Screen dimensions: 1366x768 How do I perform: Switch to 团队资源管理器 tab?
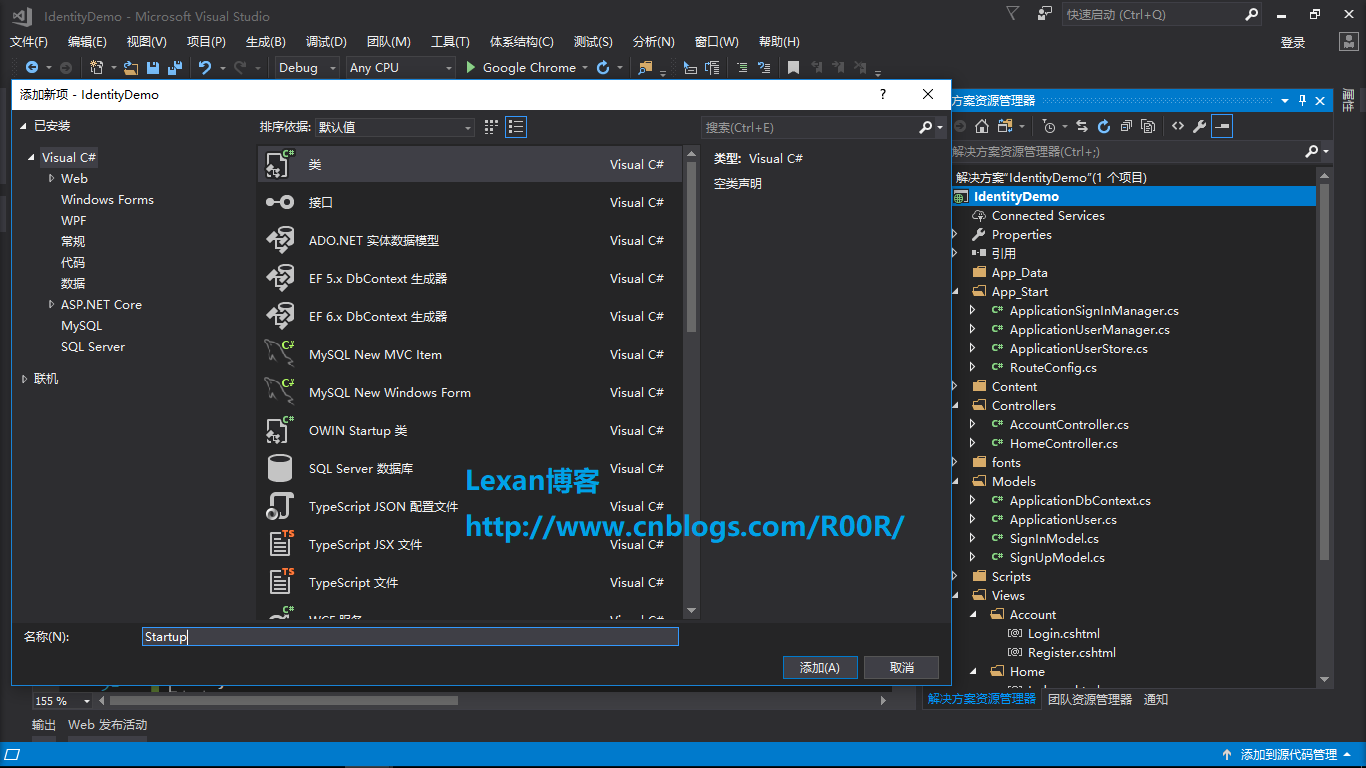coord(1090,699)
